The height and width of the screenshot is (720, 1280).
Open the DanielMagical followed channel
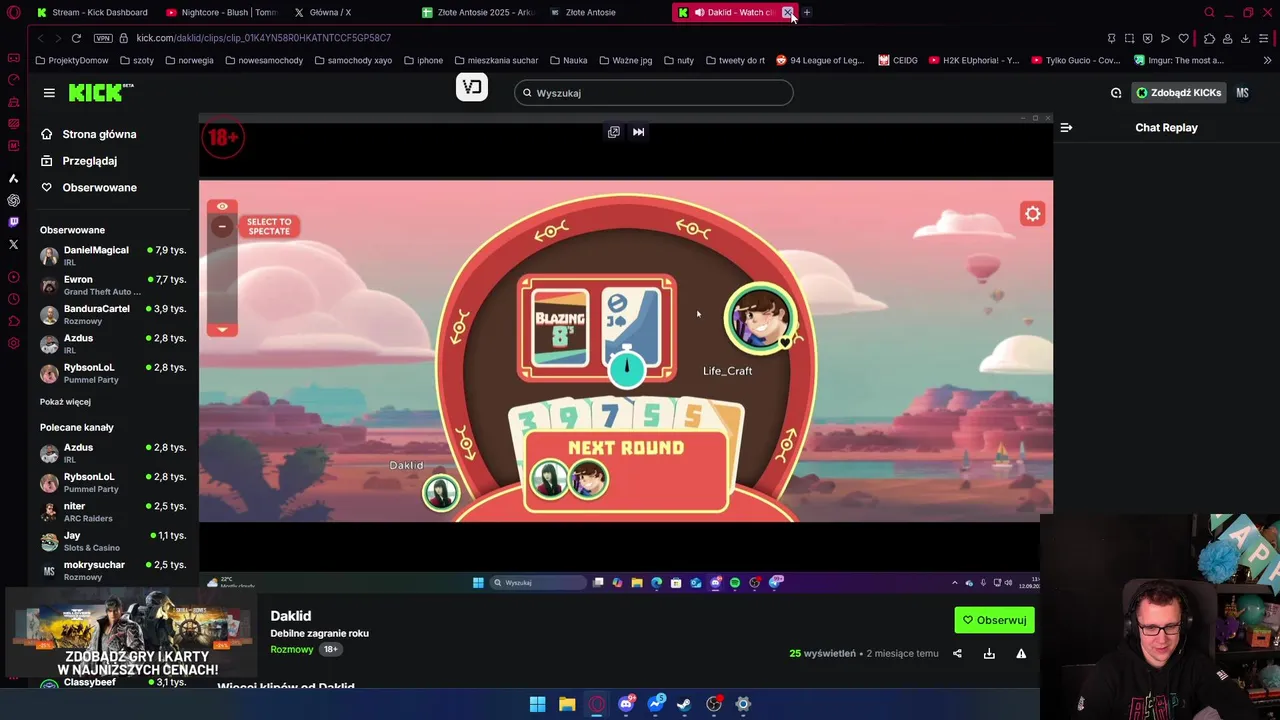tap(112, 256)
